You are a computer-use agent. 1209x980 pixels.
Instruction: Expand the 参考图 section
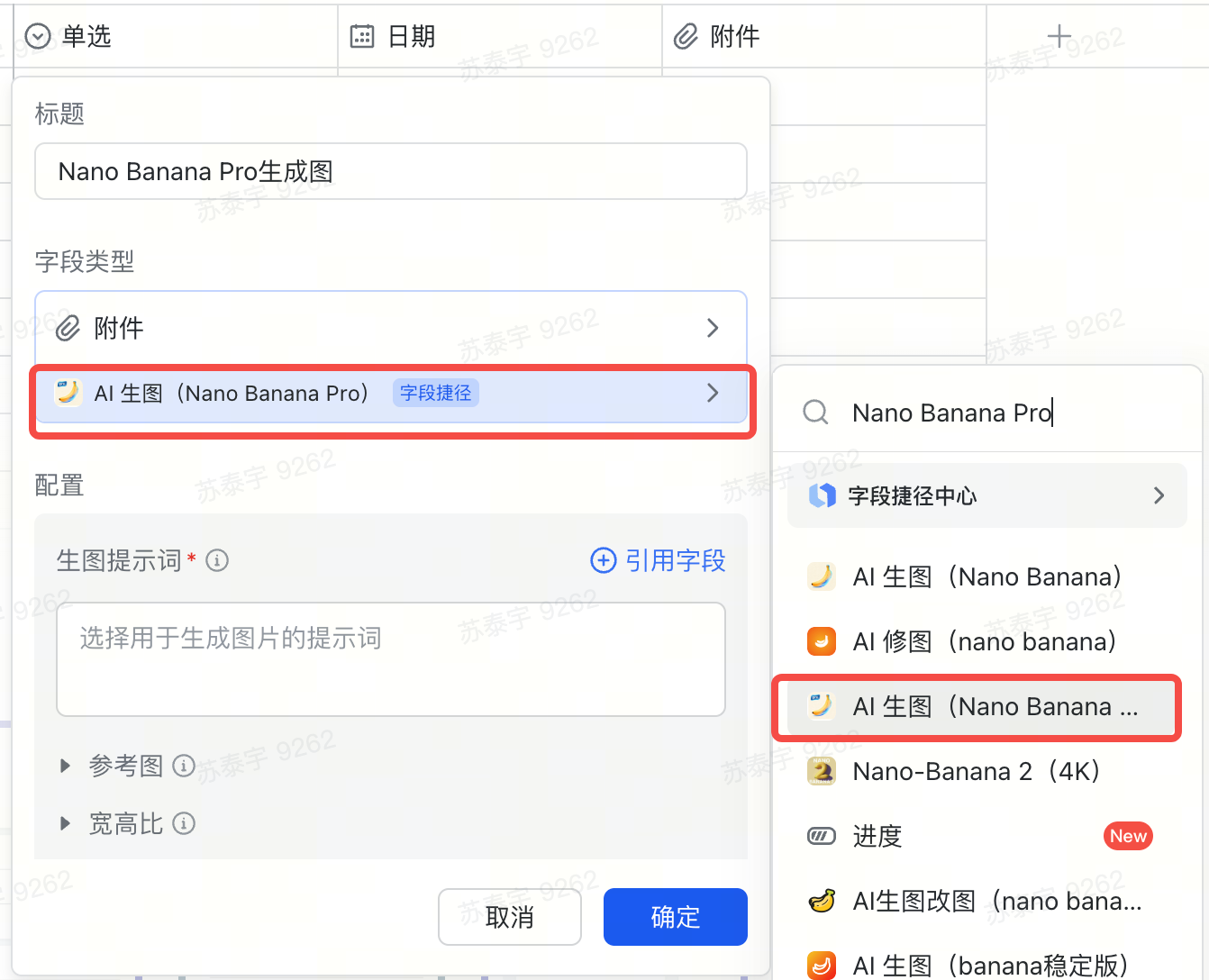tap(65, 766)
